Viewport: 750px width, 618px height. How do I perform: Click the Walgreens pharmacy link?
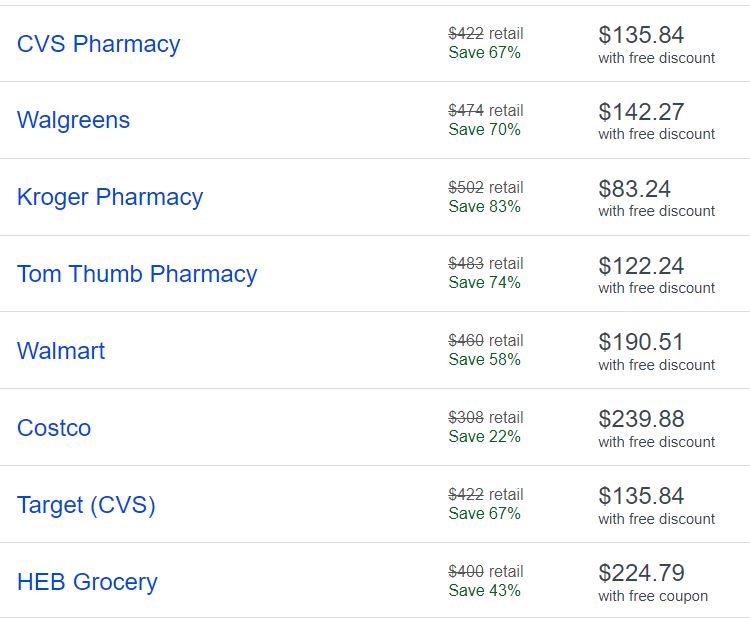[x=73, y=120]
